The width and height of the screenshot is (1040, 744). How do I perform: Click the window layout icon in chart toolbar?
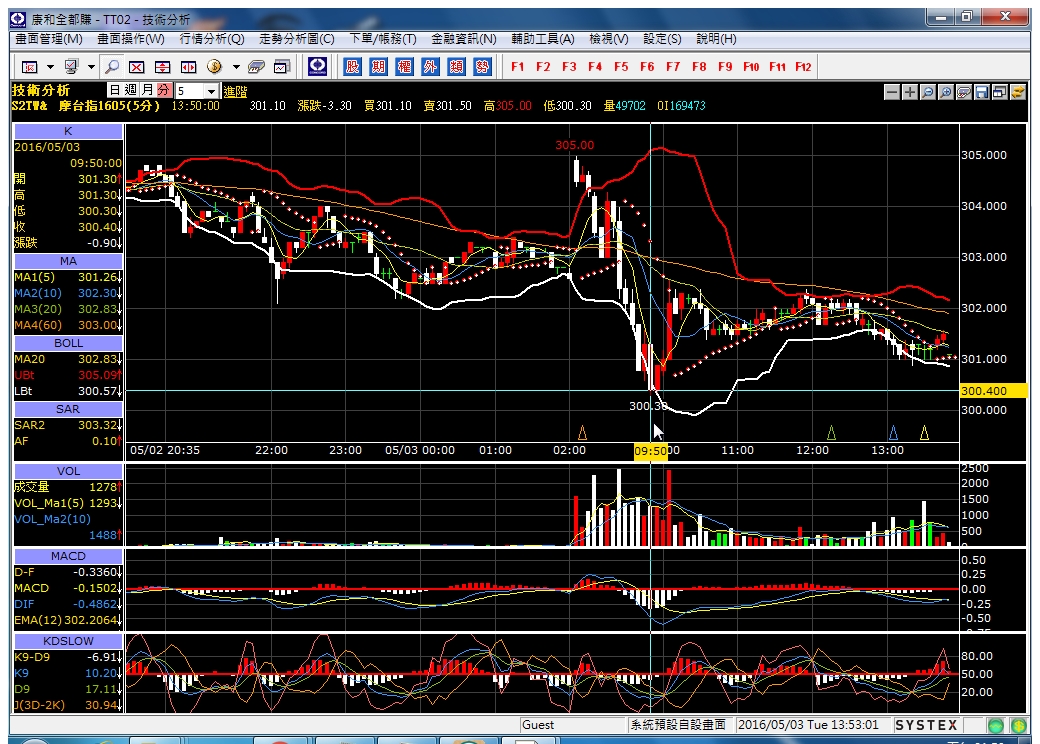coord(1000,92)
